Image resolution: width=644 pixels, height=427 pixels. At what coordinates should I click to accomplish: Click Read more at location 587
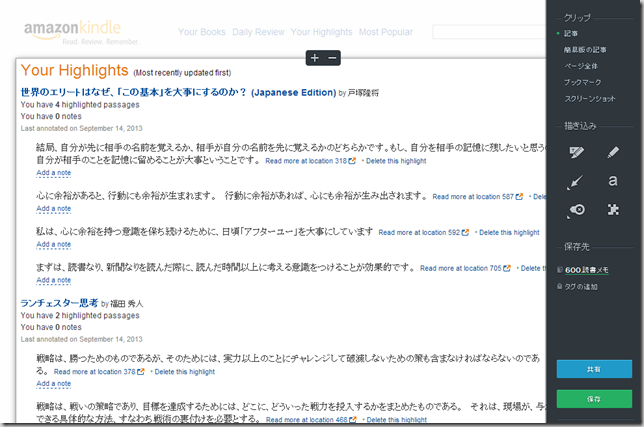pyautogui.click(x=473, y=197)
